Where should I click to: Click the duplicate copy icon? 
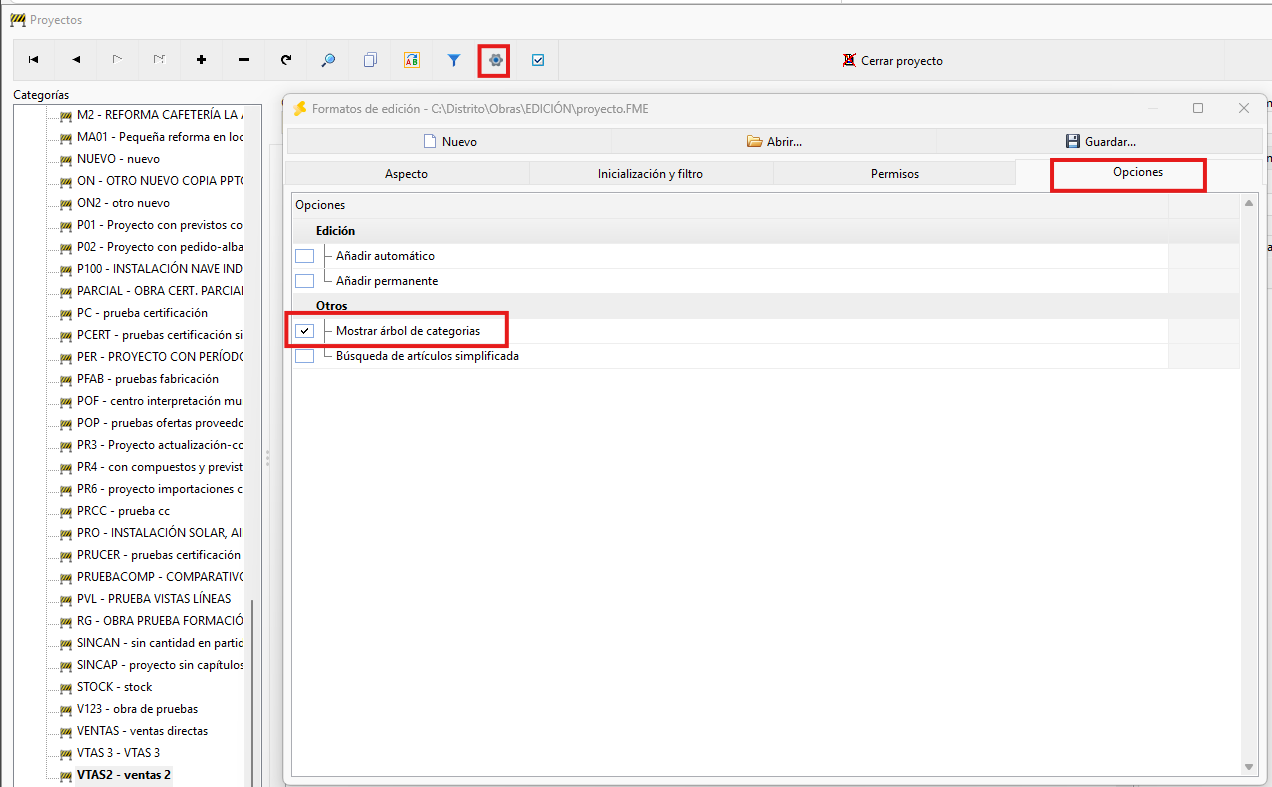370,60
